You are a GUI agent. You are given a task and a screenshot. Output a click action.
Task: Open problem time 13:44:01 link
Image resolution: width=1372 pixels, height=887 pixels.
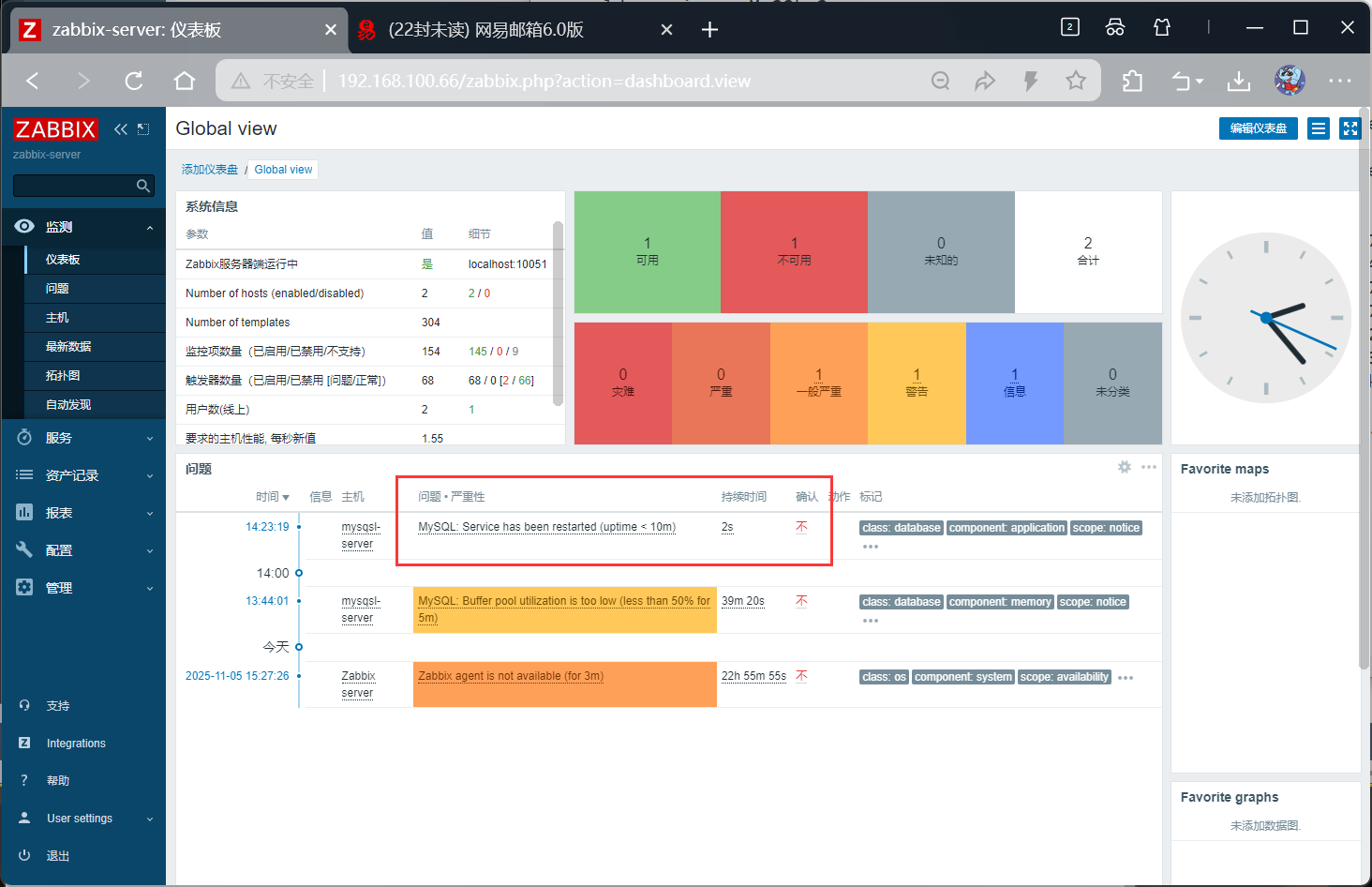[x=267, y=601]
